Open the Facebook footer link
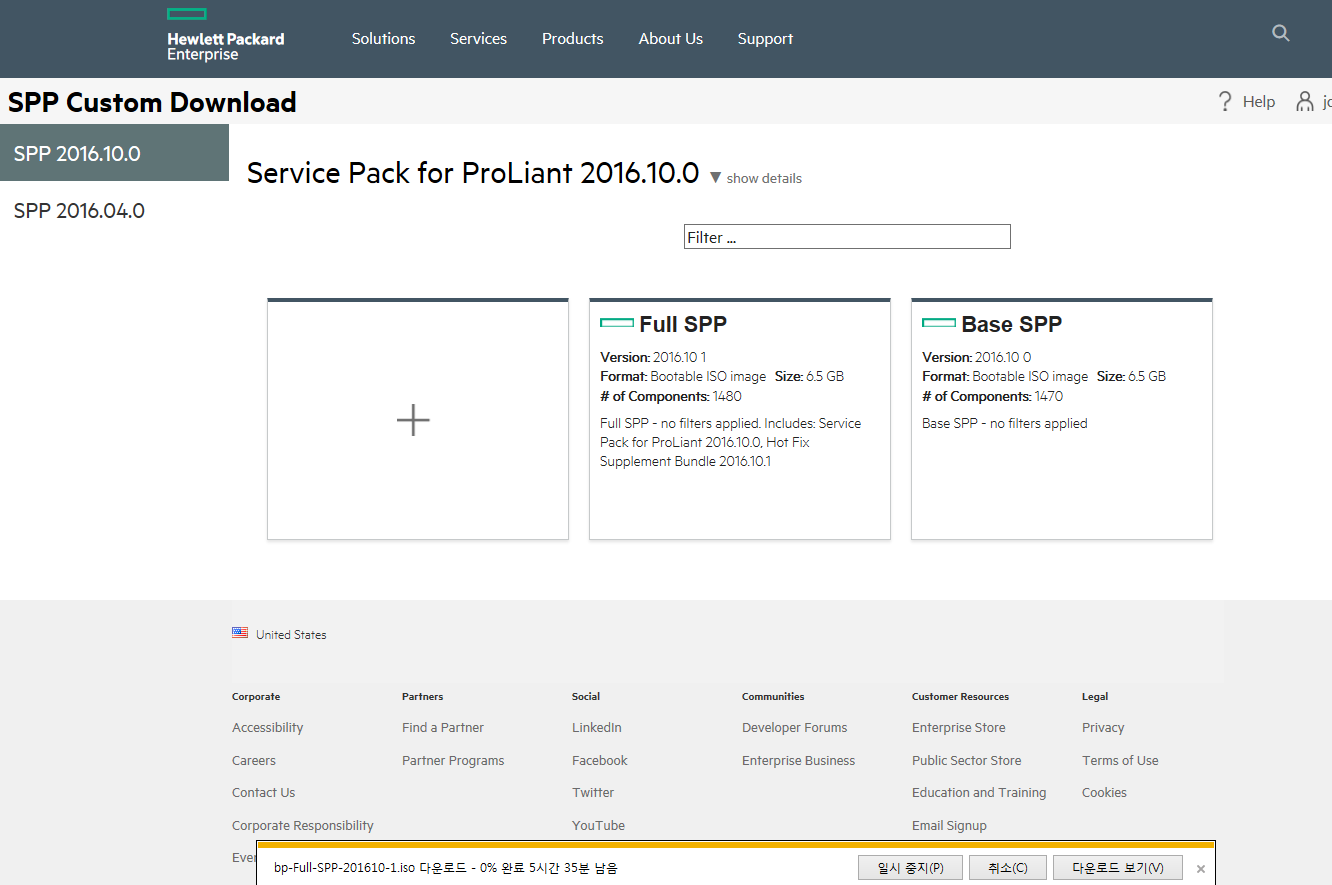1332x885 pixels. [x=600, y=761]
